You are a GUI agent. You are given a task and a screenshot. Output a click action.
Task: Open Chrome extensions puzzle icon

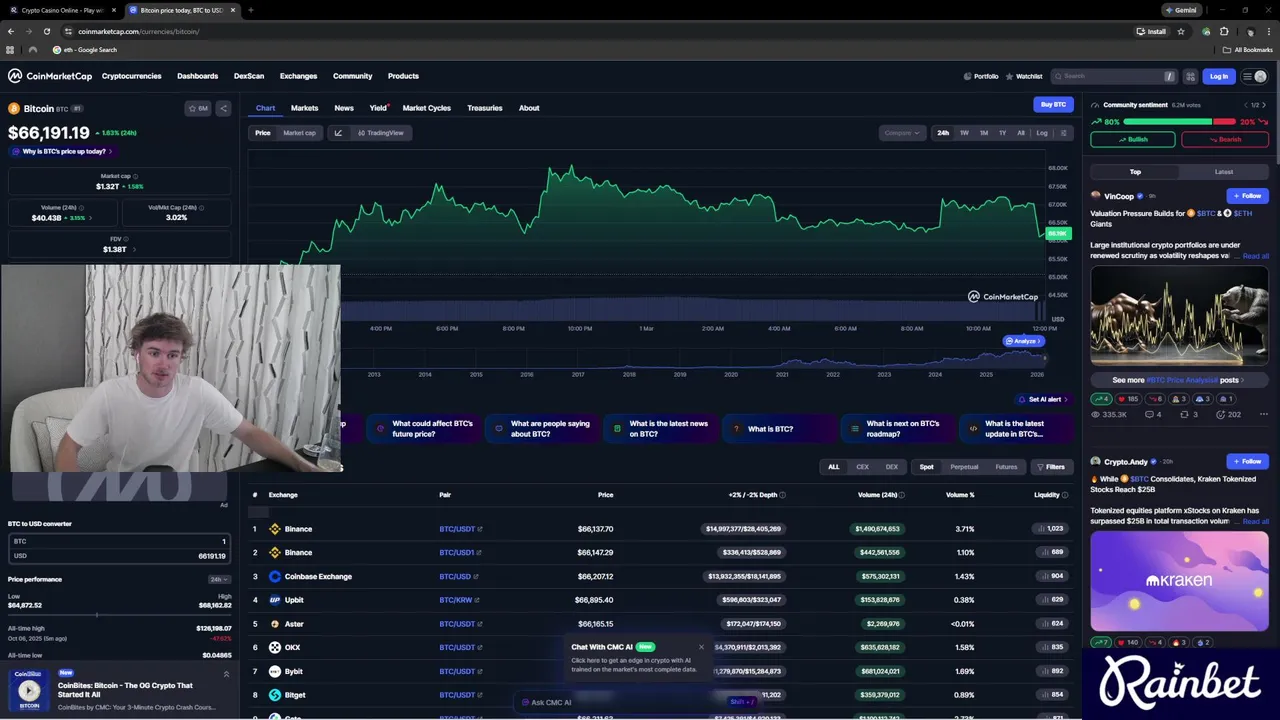pos(1224,31)
